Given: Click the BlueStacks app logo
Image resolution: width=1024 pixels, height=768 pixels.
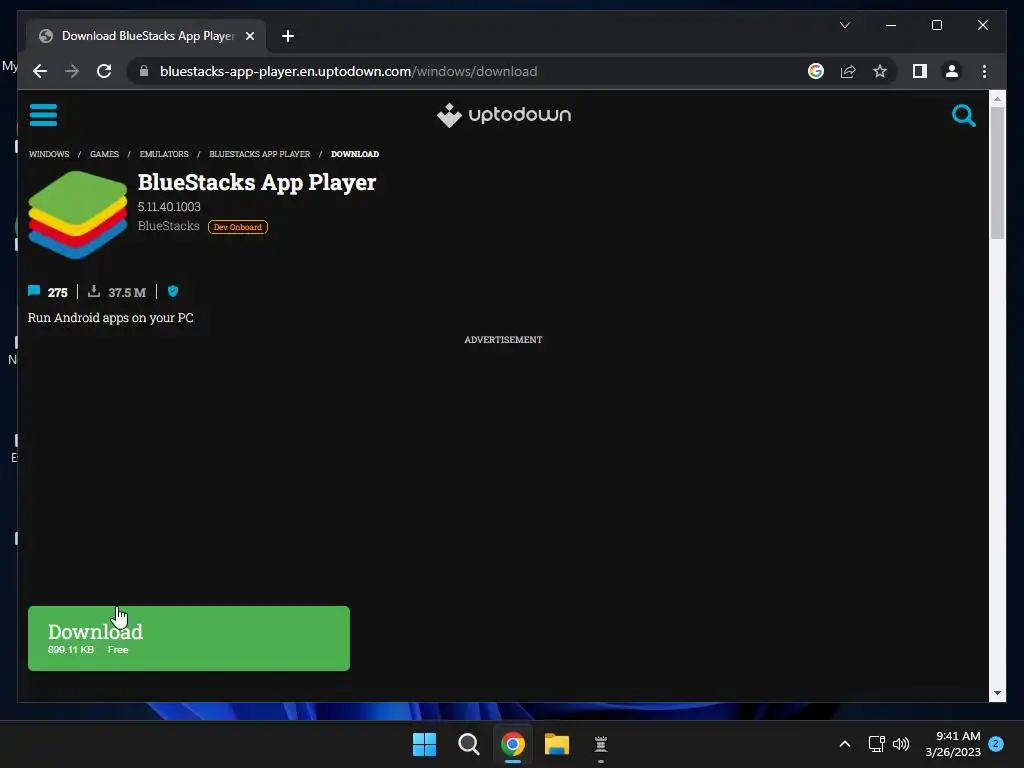Looking at the screenshot, I should (x=78, y=215).
